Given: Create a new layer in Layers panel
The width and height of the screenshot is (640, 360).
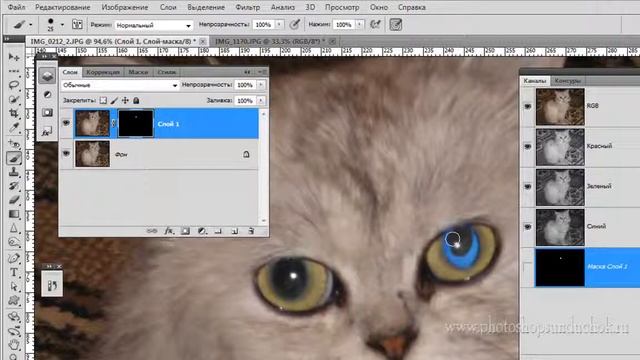Looking at the screenshot, I should (235, 231).
